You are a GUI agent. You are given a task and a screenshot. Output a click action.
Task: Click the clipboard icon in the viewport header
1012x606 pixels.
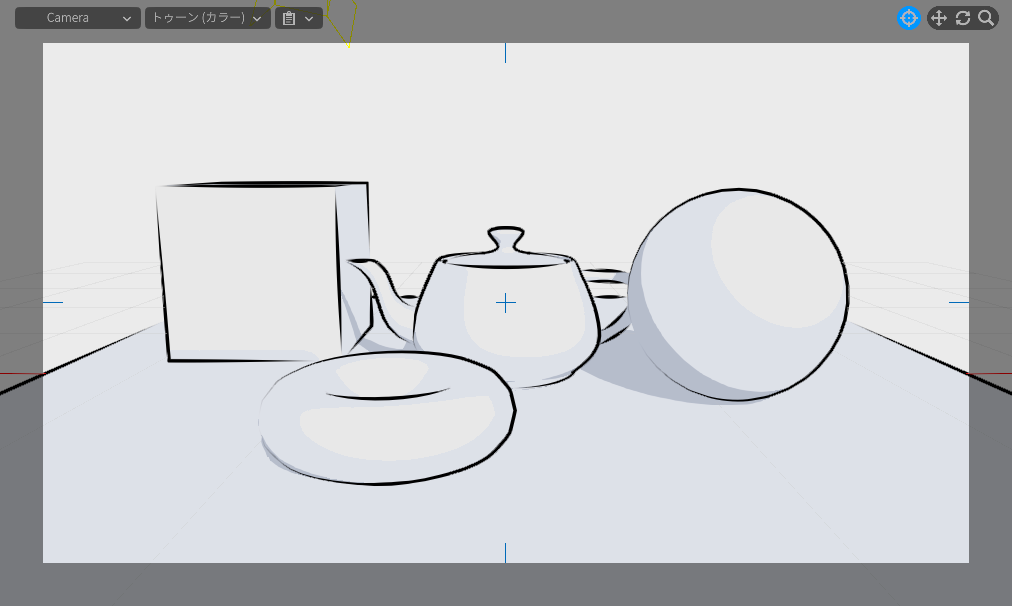tap(289, 18)
